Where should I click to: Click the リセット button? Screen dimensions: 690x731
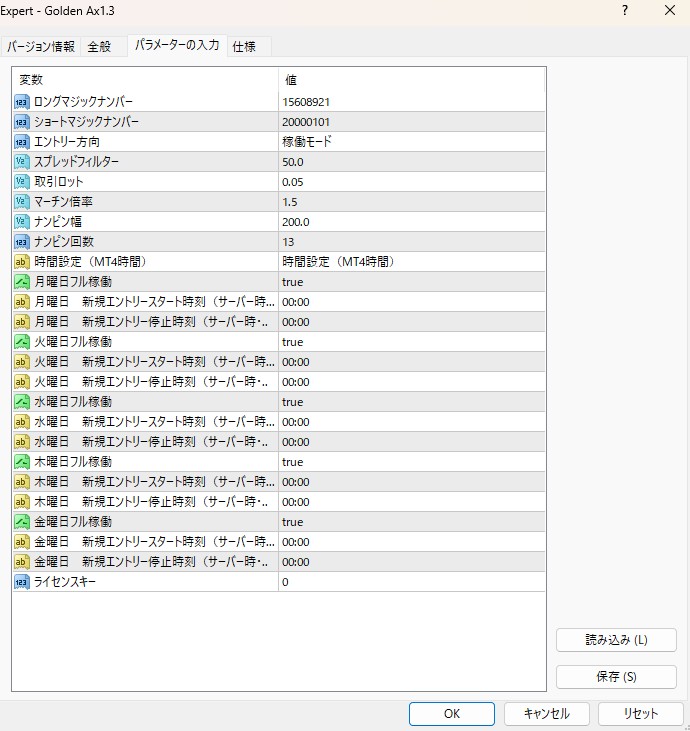click(x=641, y=714)
